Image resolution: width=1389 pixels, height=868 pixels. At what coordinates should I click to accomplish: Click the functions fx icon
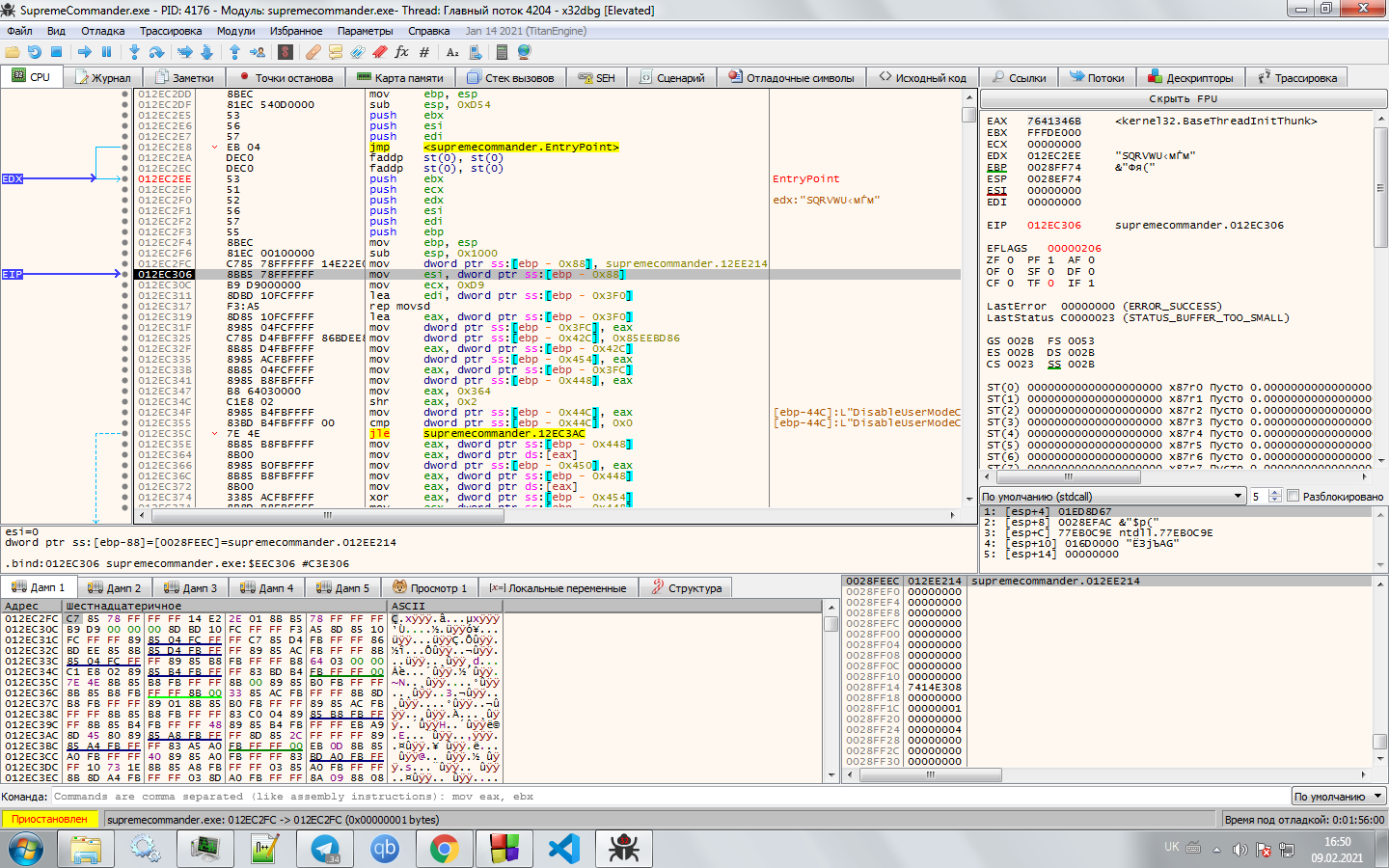tap(402, 52)
